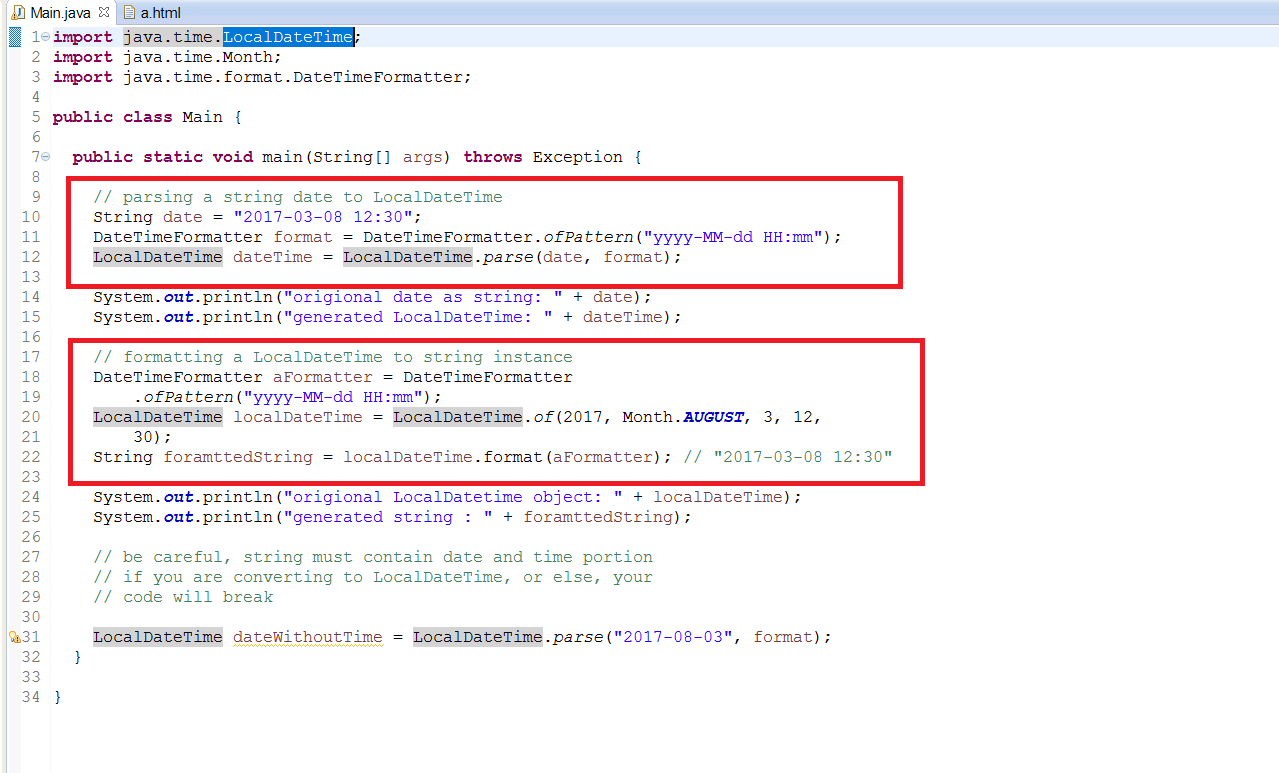The height and width of the screenshot is (773, 1279).
Task: Expand the folding column beside public class Main
Action: pyautogui.click(x=44, y=117)
